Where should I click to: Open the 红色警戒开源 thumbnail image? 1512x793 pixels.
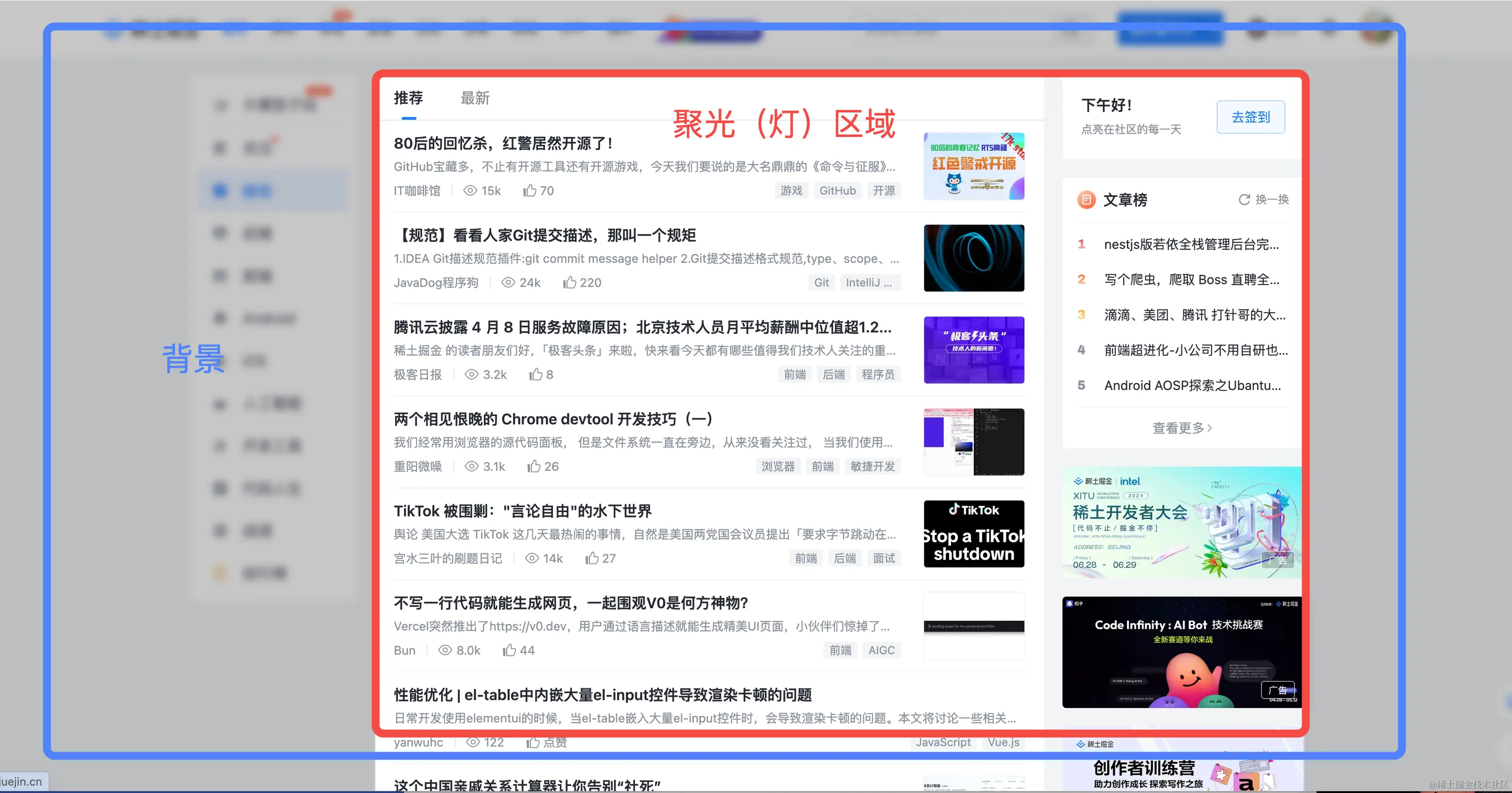(x=974, y=166)
